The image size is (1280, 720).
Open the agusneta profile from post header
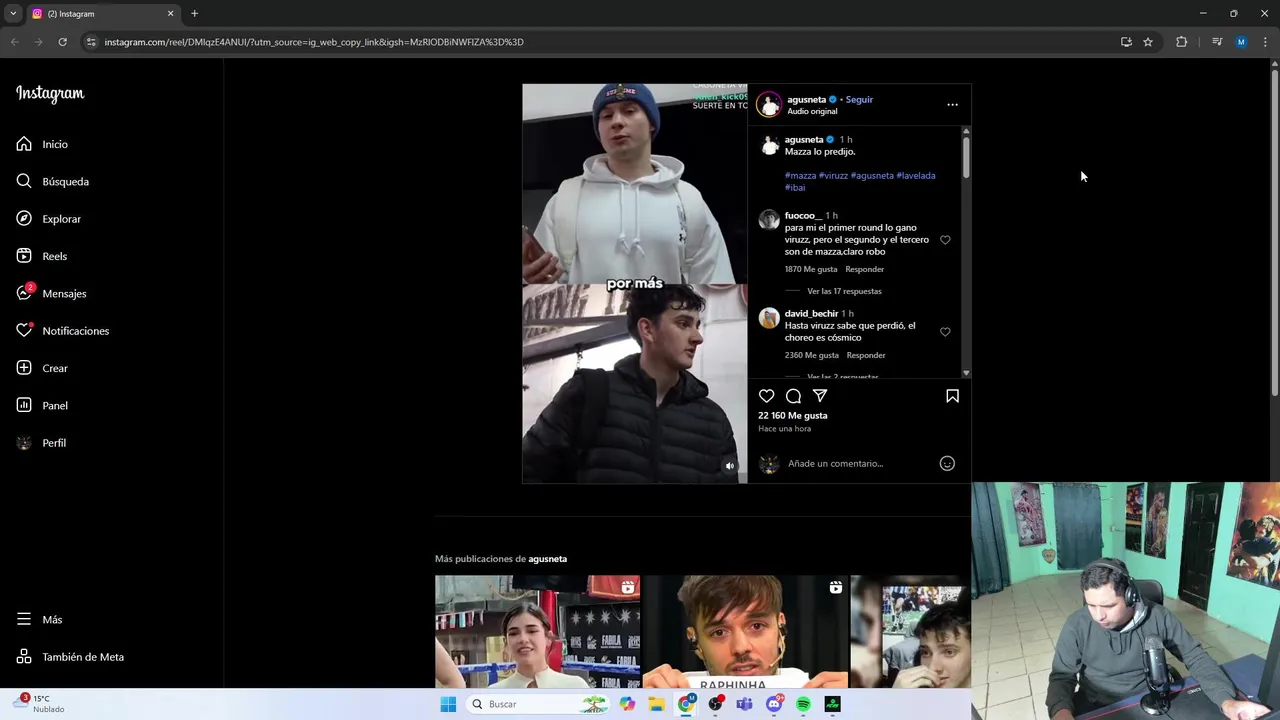[806, 99]
